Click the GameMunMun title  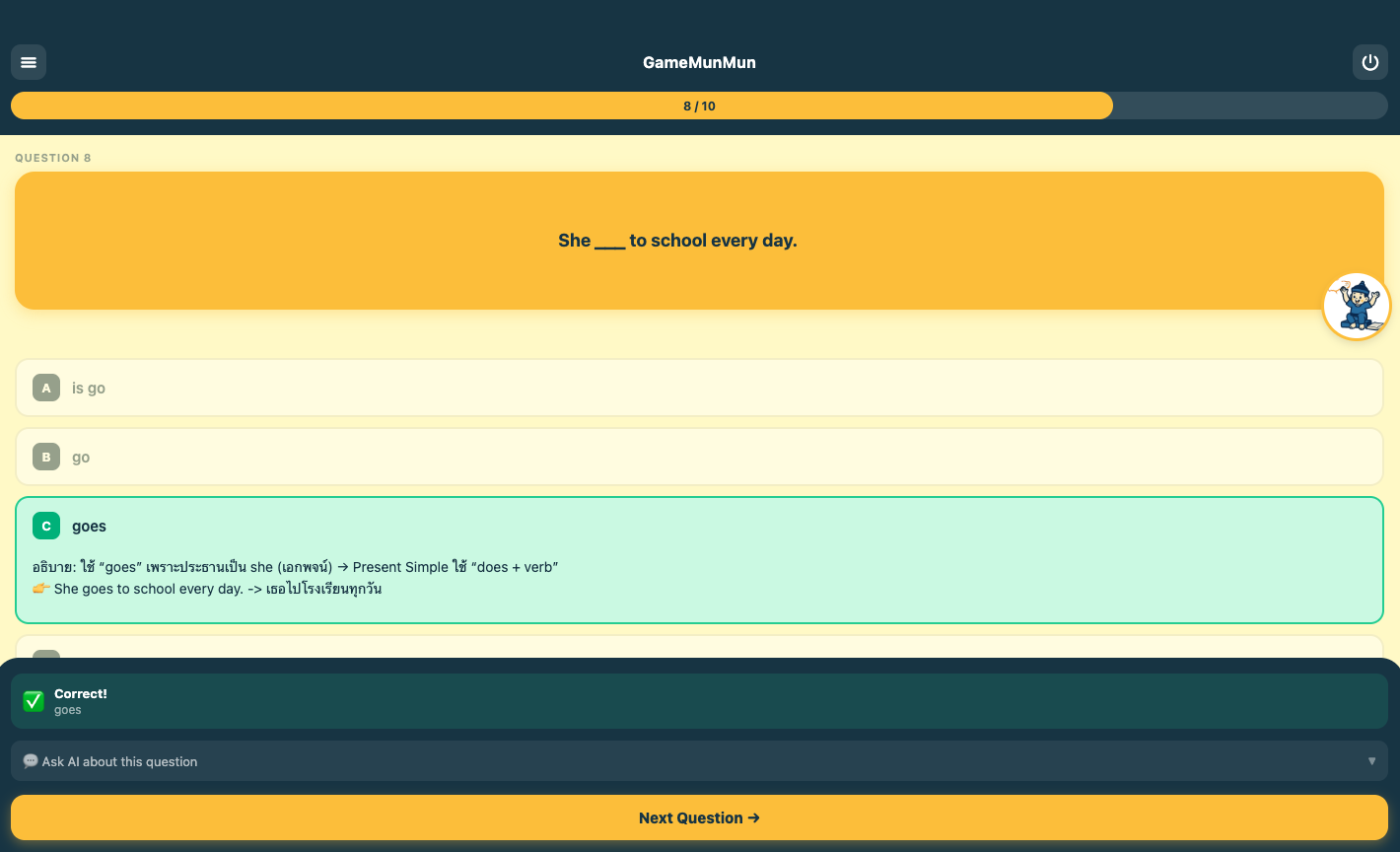pyautogui.click(x=699, y=62)
